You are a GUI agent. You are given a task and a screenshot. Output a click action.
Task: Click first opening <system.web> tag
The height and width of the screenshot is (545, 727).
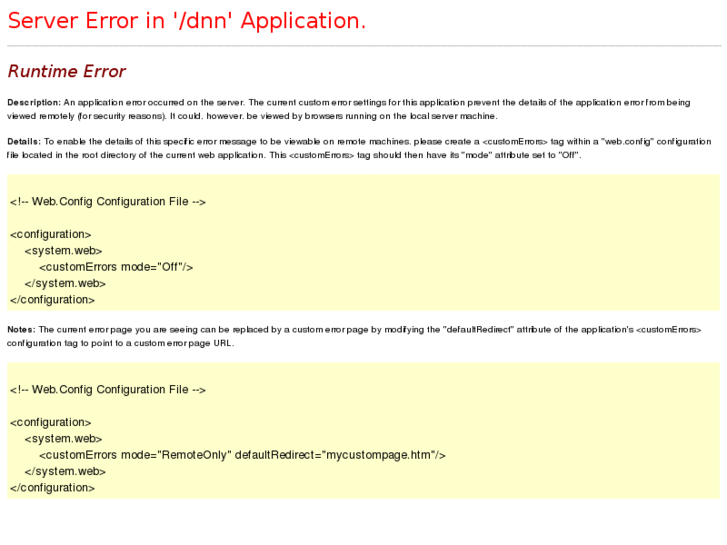(63, 251)
